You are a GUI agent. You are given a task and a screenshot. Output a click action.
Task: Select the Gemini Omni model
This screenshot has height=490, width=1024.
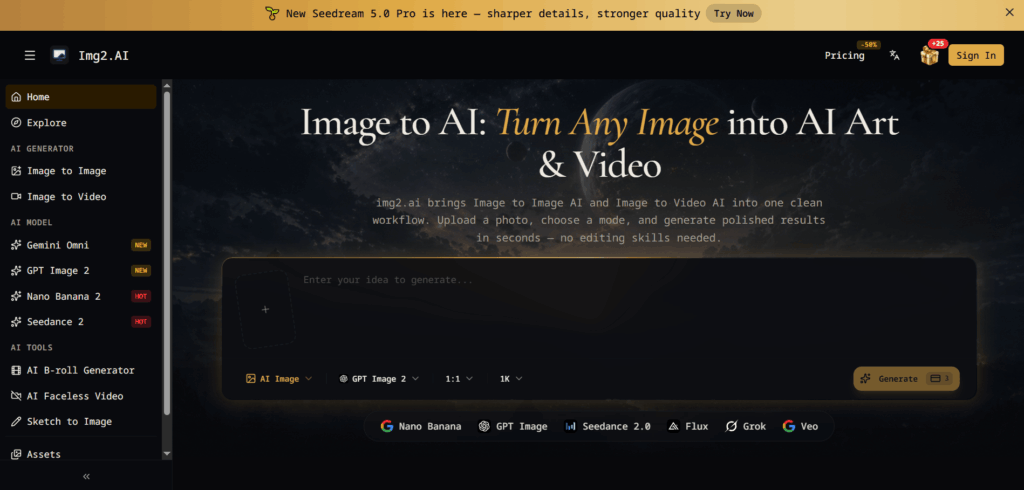81,245
